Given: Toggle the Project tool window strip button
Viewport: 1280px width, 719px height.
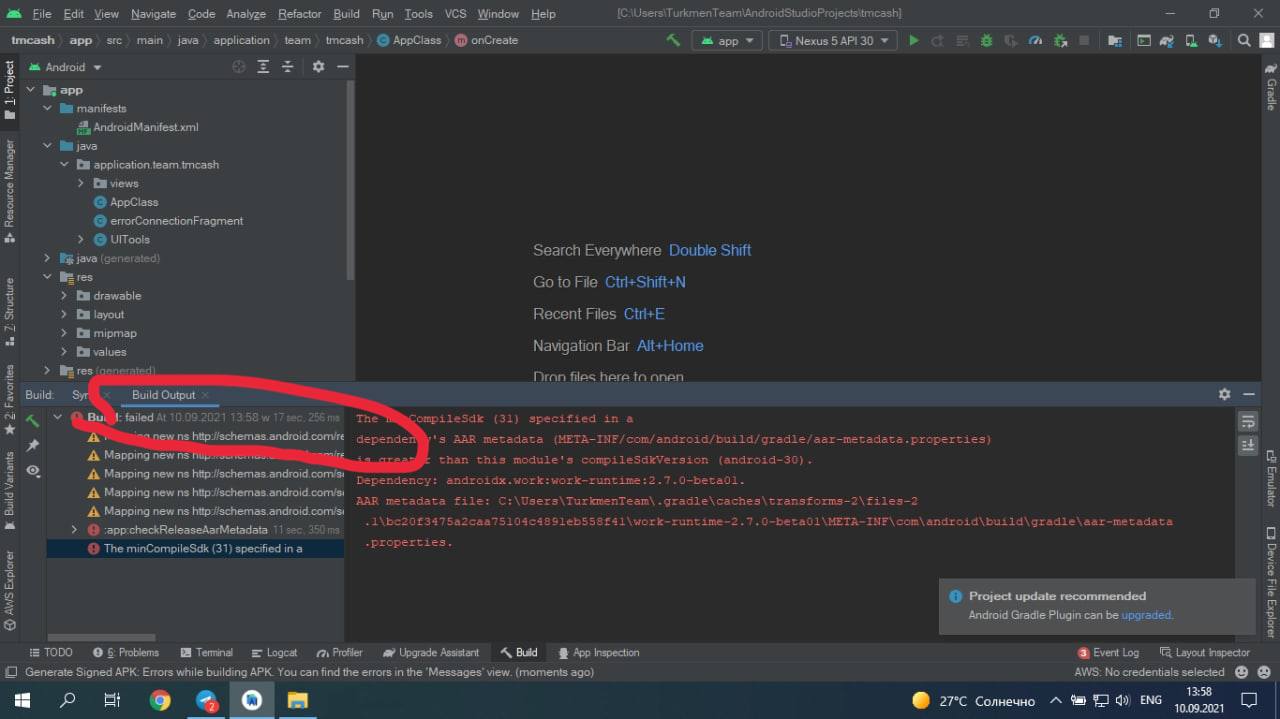Looking at the screenshot, I should pos(10,88).
